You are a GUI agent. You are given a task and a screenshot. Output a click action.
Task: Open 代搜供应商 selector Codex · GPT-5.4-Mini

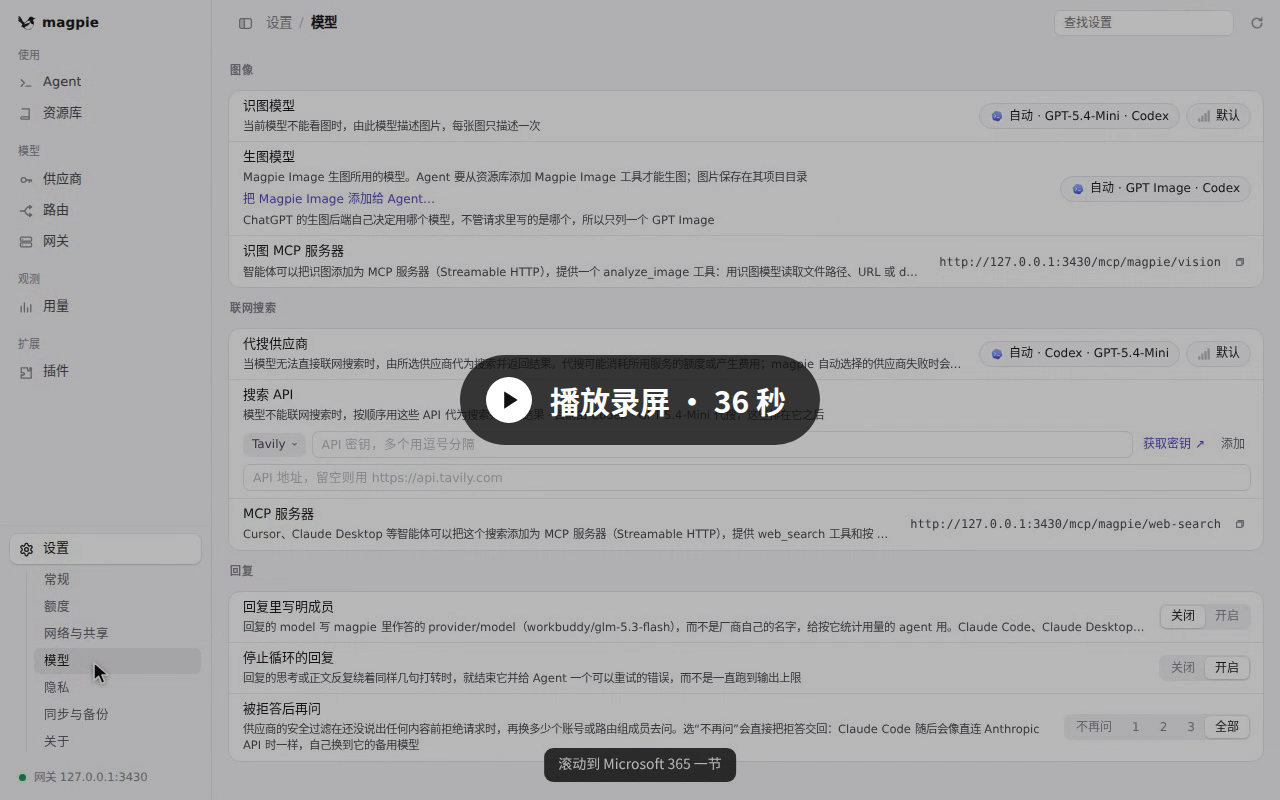tap(1079, 353)
